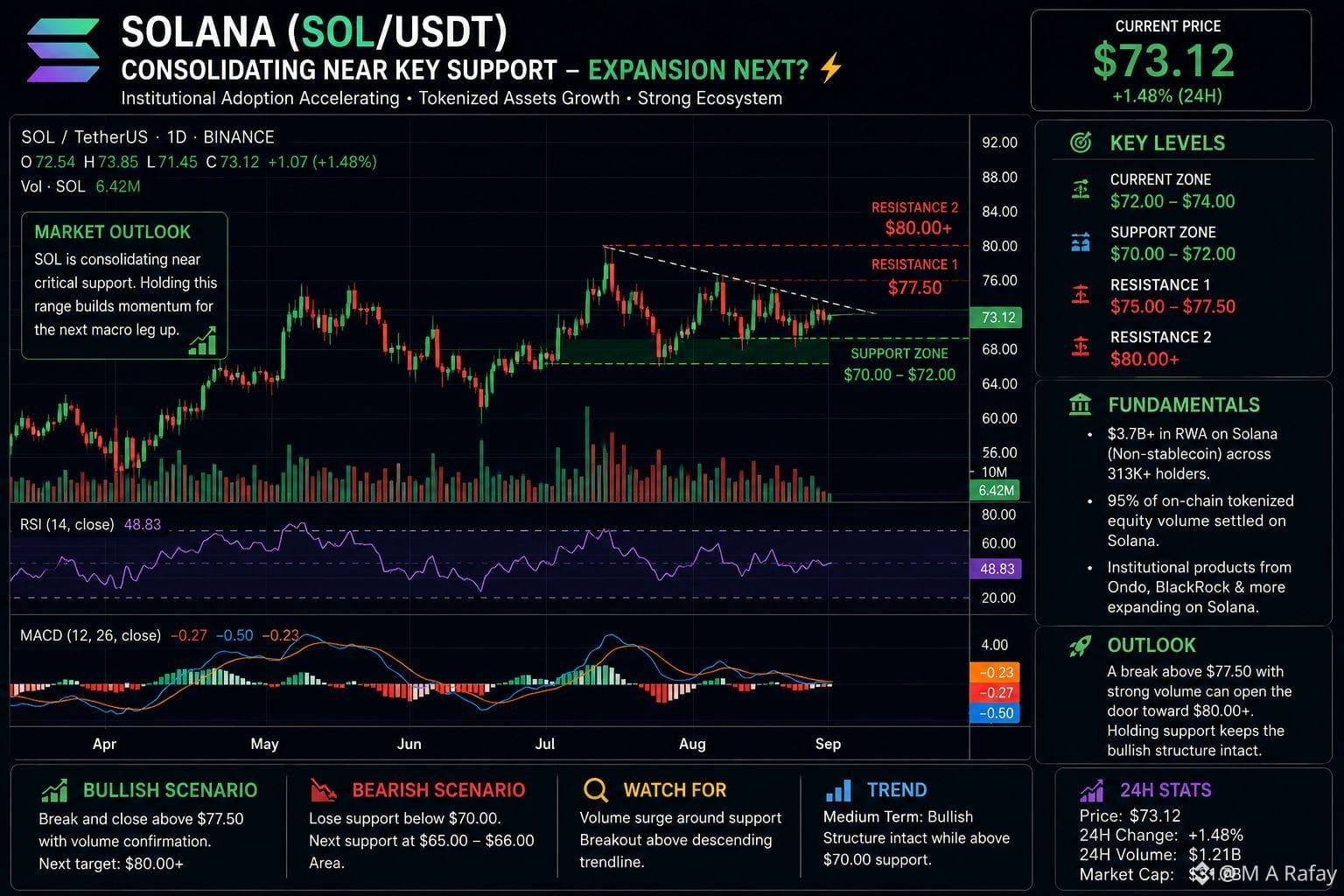Screen dimensions: 1344x896
Task: Click the red falling chart icon beside BEARISH SCENARIO
Action: [323, 790]
